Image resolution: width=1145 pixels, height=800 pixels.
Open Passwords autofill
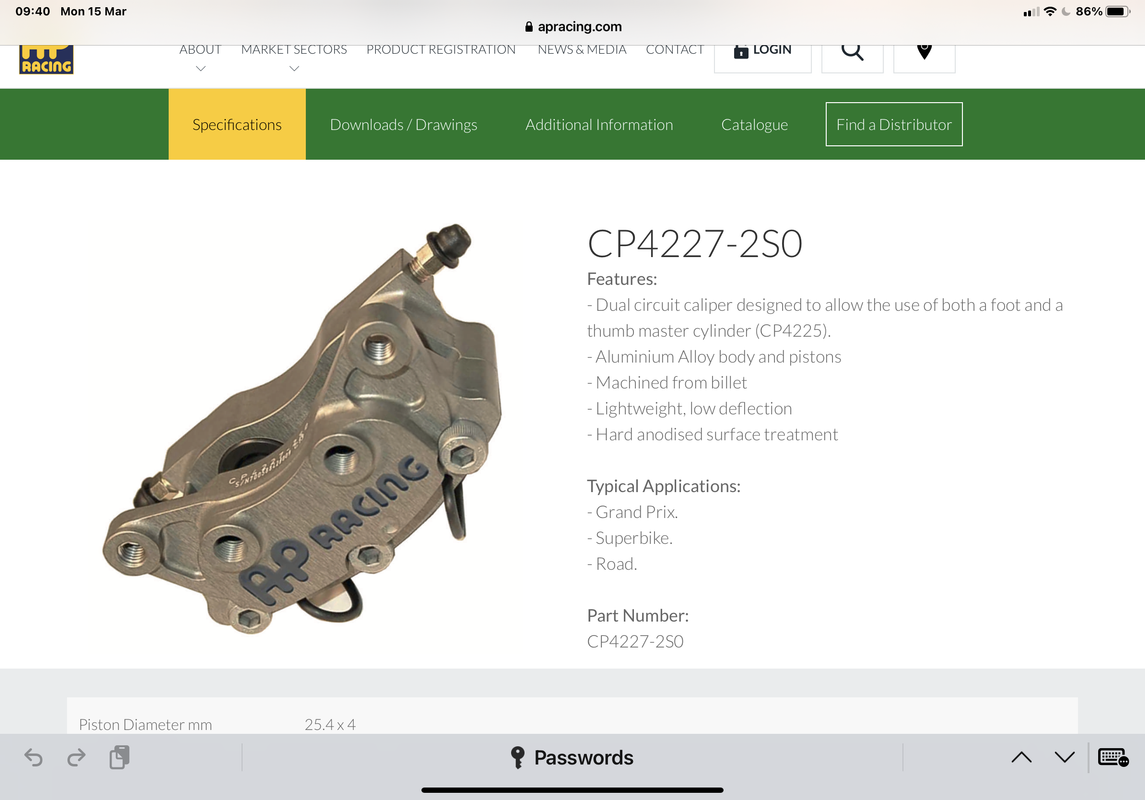point(572,758)
